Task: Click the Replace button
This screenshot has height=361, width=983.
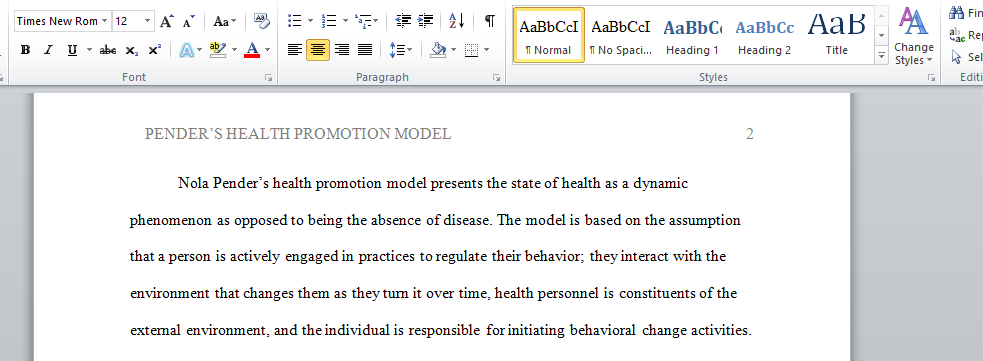Action: tap(965, 35)
